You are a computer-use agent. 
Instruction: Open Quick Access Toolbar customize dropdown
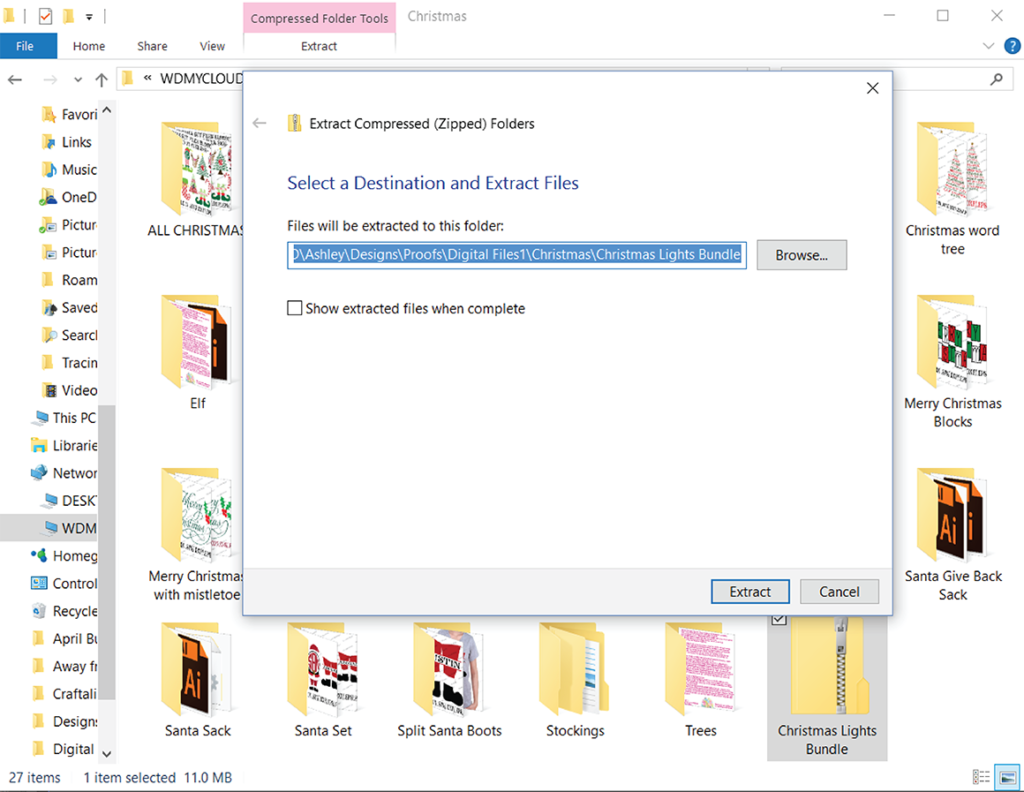[x=89, y=17]
